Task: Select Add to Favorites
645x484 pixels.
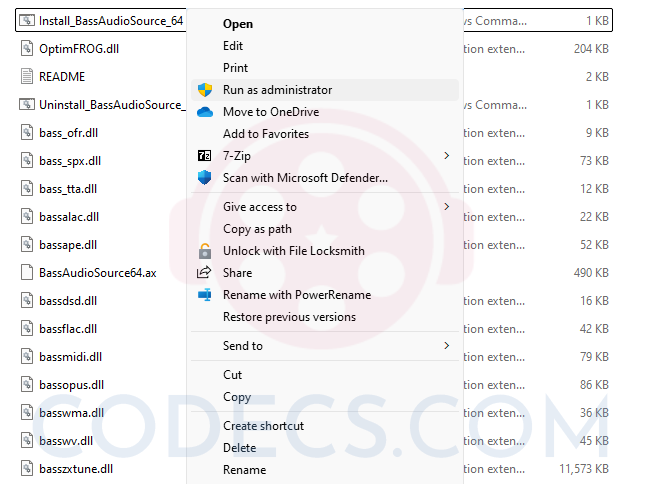Action: click(325, 134)
